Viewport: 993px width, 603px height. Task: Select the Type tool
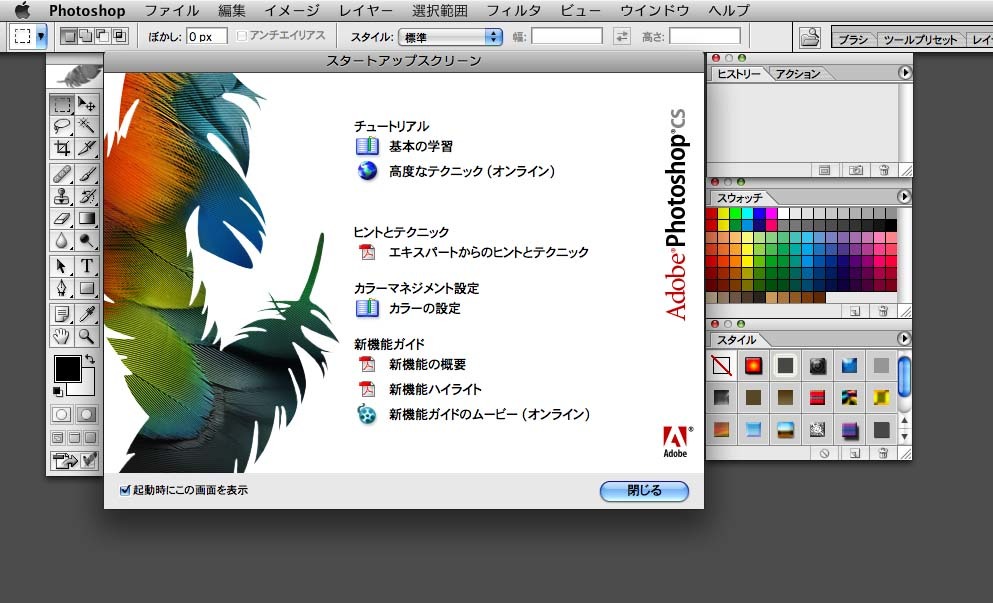(x=87, y=265)
